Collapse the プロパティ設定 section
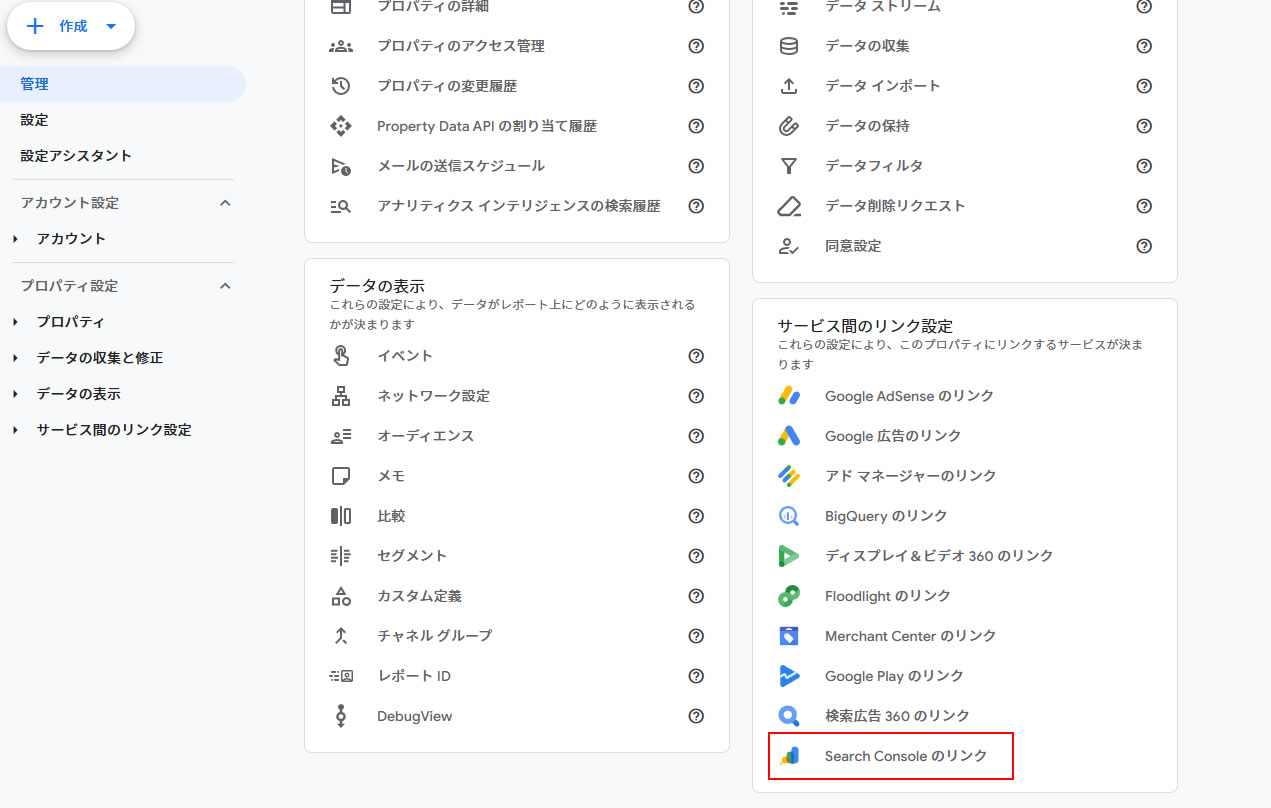Screen dimensions: 1271x808 (225, 285)
